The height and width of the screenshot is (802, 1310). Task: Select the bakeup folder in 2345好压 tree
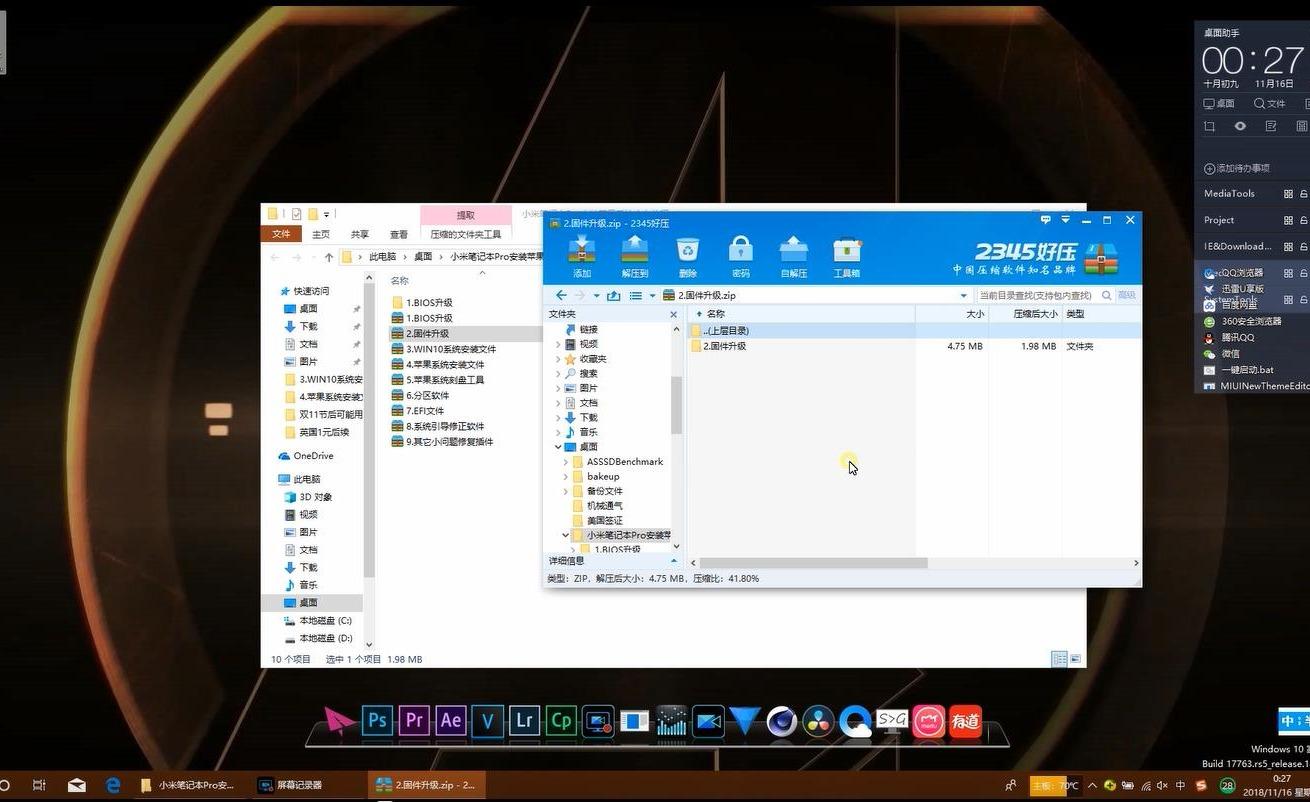(x=596, y=477)
